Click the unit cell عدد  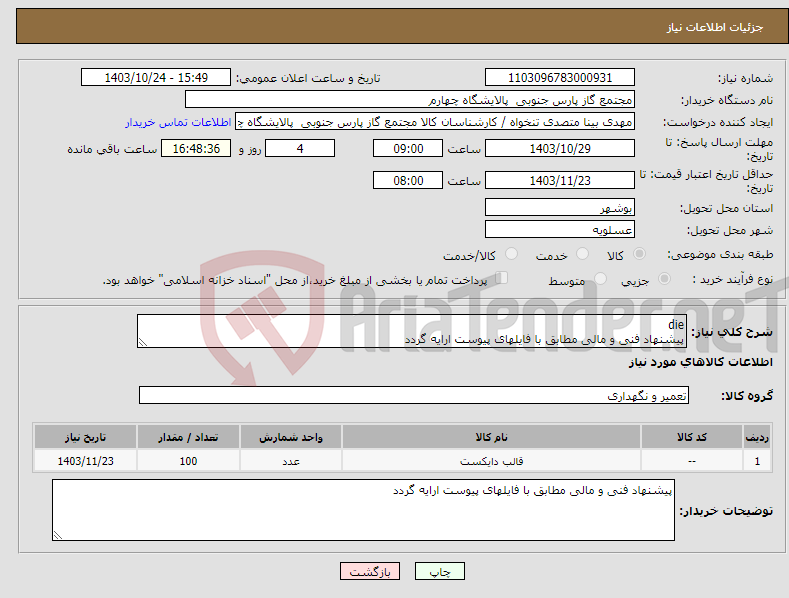(x=291, y=461)
